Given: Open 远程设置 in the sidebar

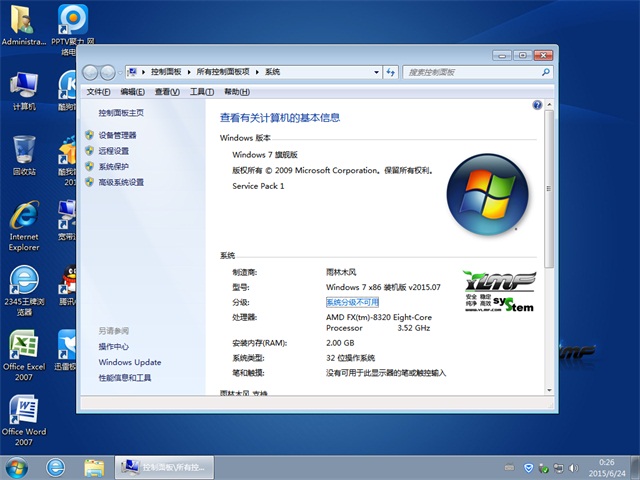Looking at the screenshot, I should (113, 151).
